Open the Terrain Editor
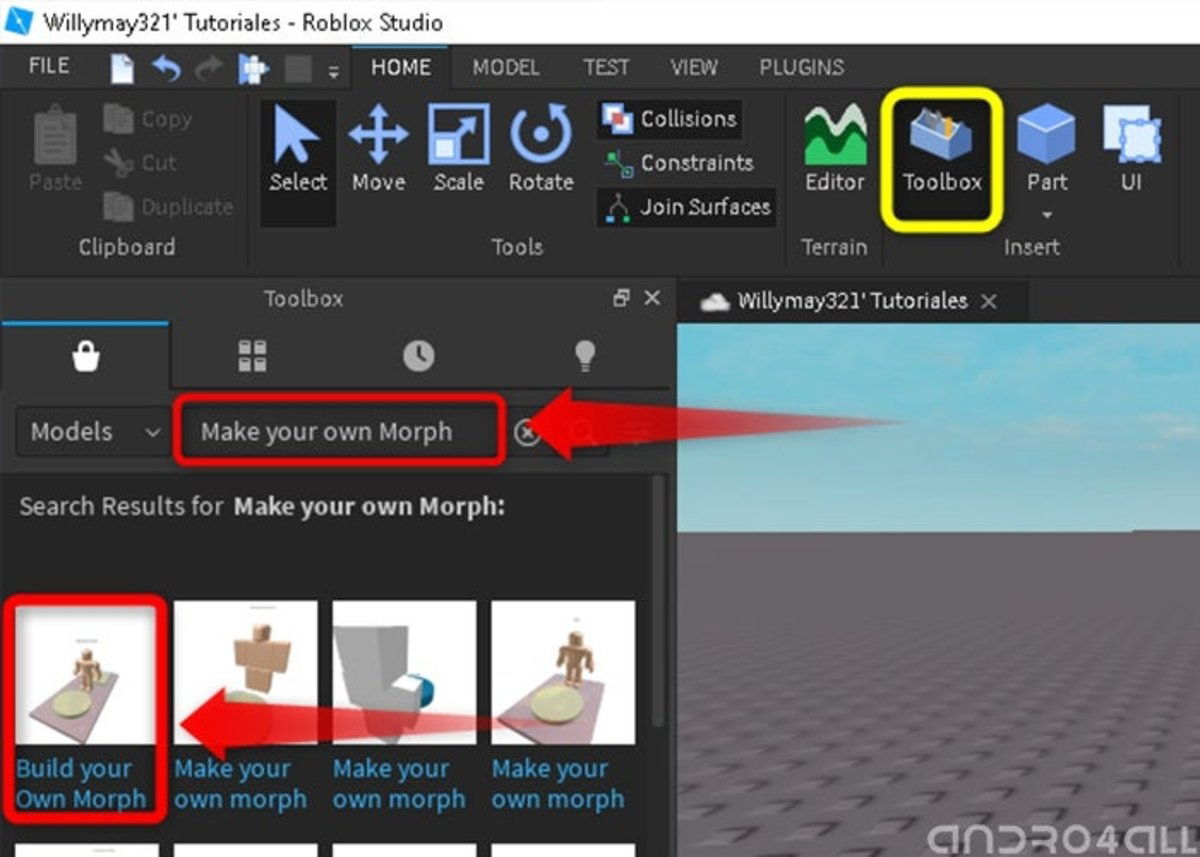 (834, 150)
